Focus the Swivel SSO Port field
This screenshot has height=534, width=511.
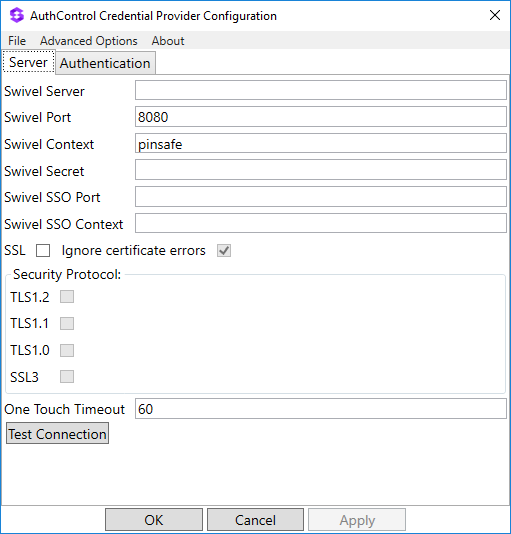click(x=321, y=197)
